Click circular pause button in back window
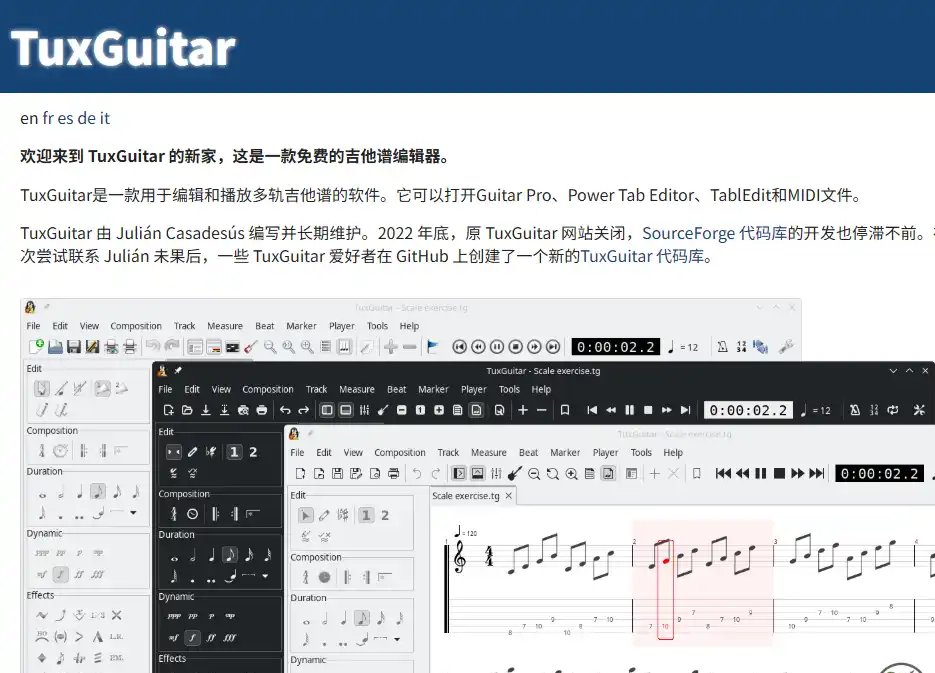Screen dimensions: 935x673 pos(497,347)
